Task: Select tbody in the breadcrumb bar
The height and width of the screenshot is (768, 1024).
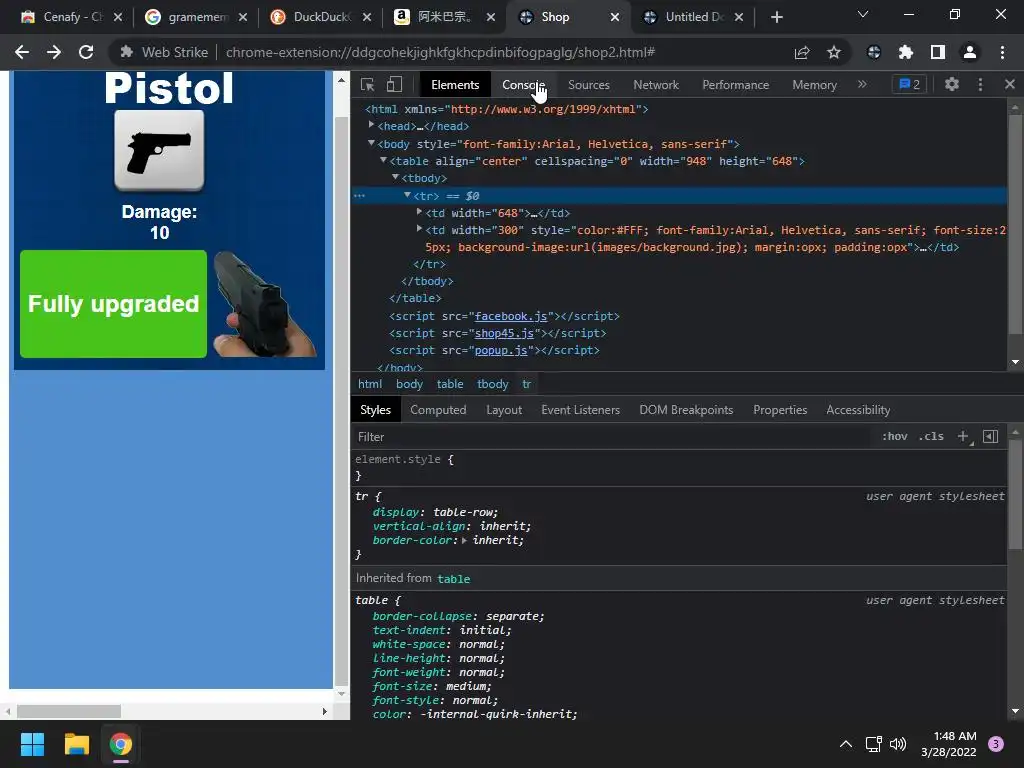Action: coord(492,384)
